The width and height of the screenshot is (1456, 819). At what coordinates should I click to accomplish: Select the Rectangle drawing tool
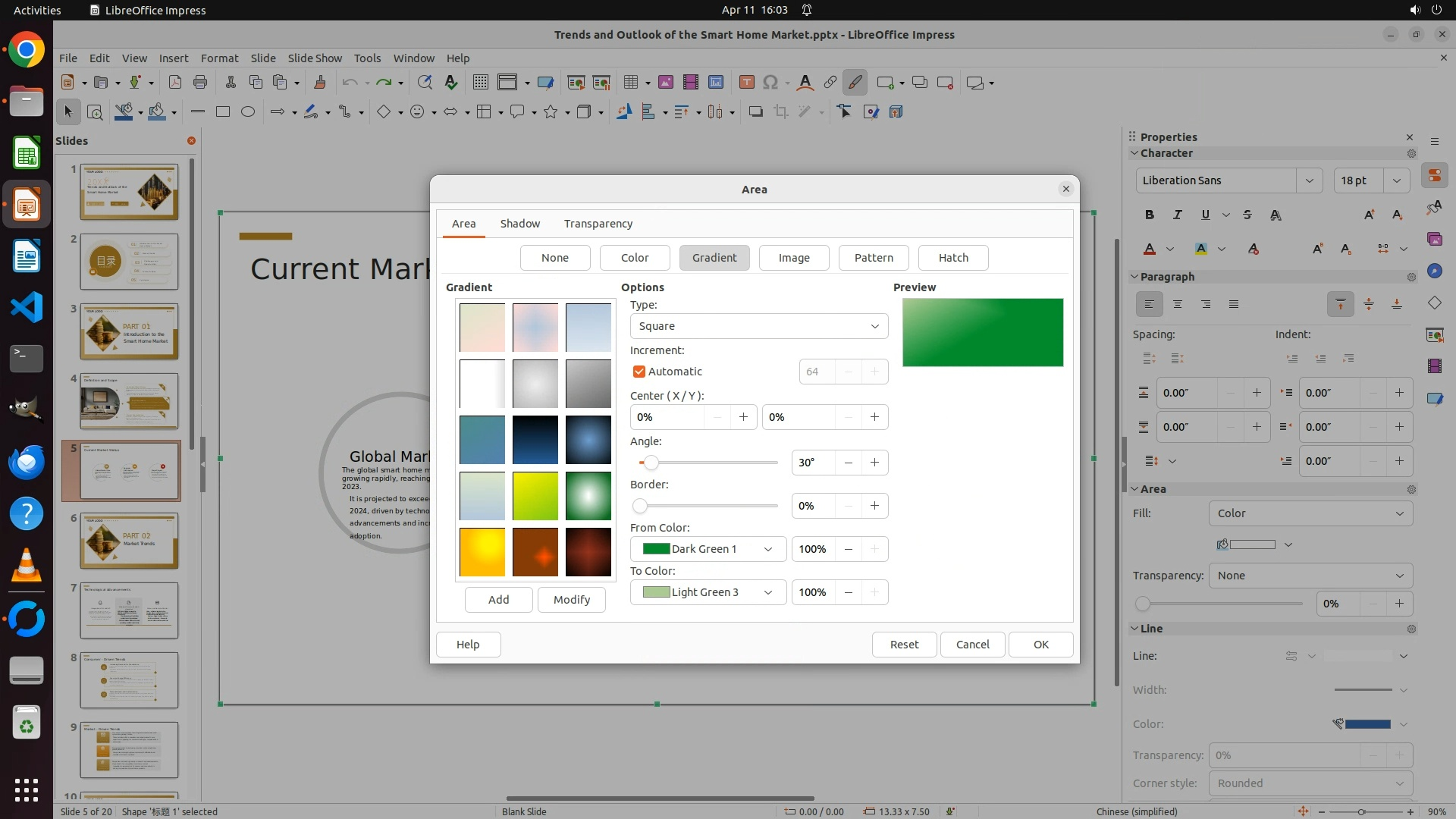click(x=223, y=112)
